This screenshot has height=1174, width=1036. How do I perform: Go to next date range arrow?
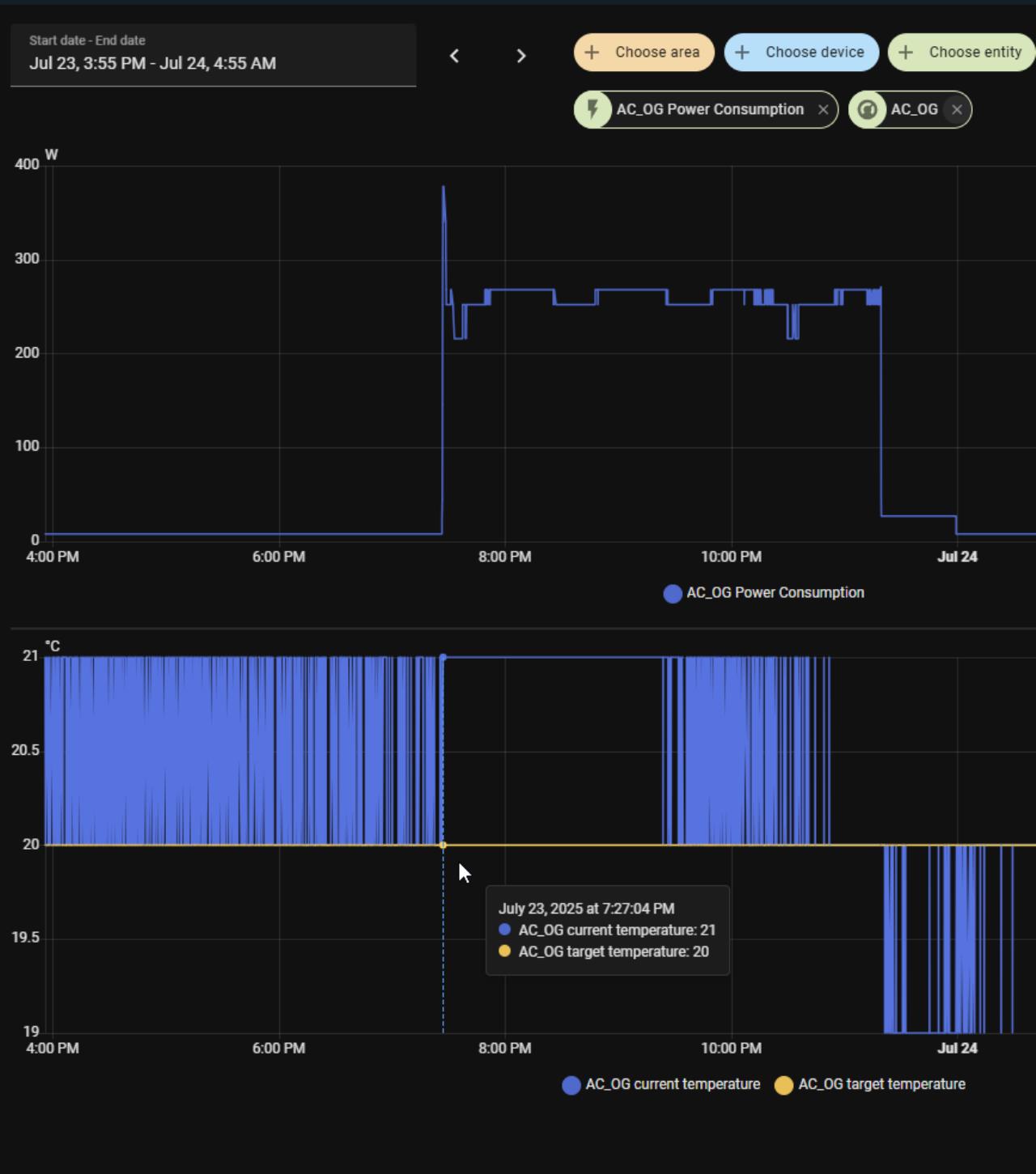pos(521,56)
